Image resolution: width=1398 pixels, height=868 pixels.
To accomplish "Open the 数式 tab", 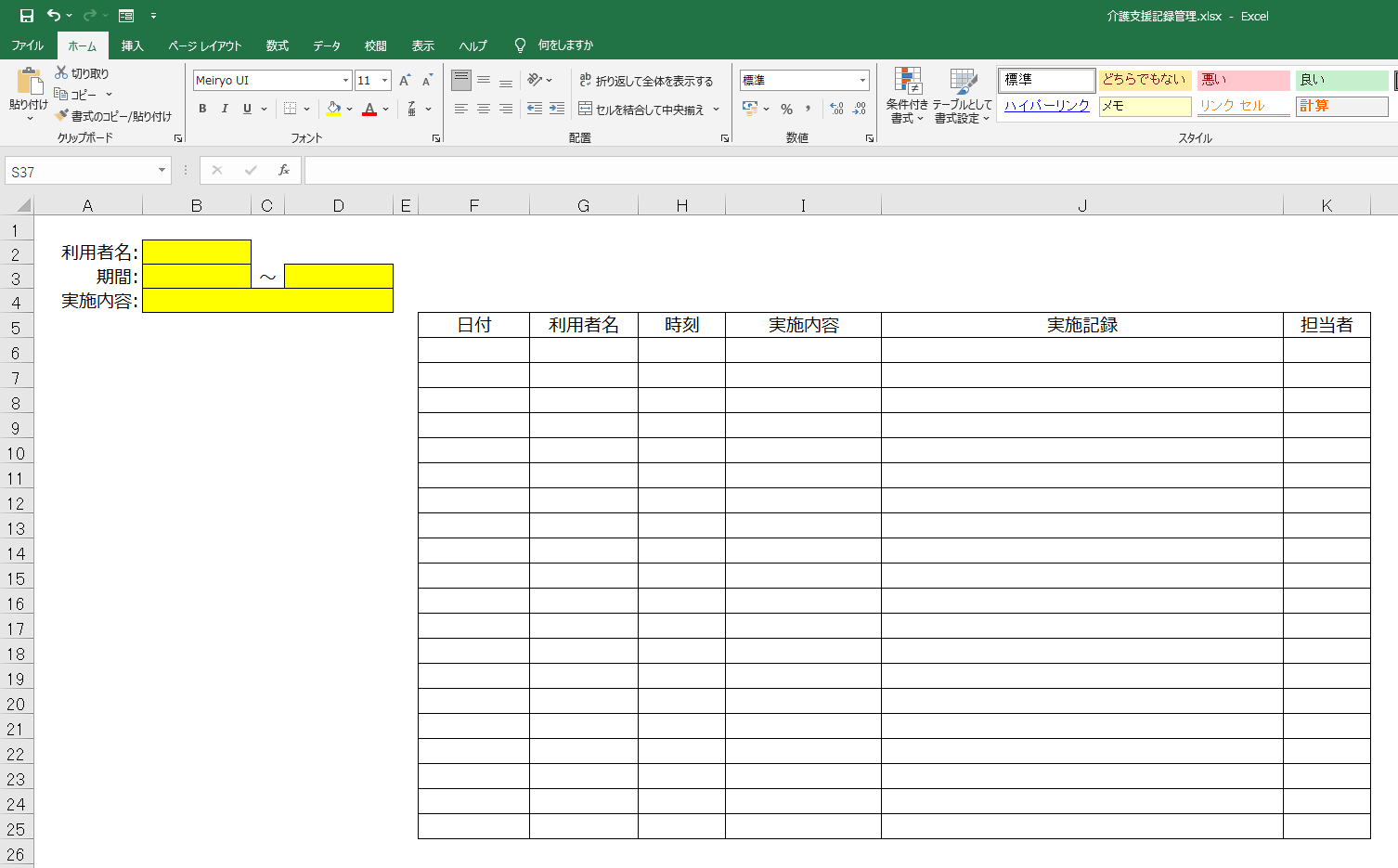I will click(x=278, y=45).
